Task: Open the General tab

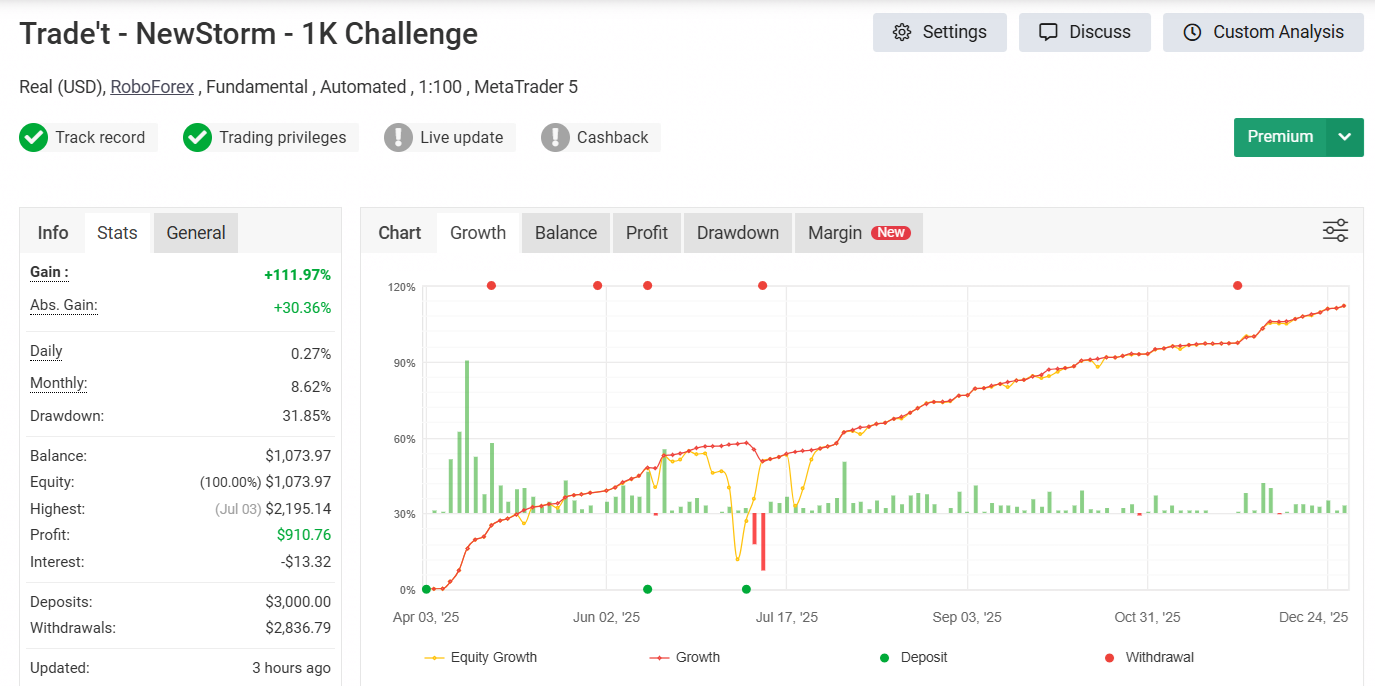Action: point(196,233)
